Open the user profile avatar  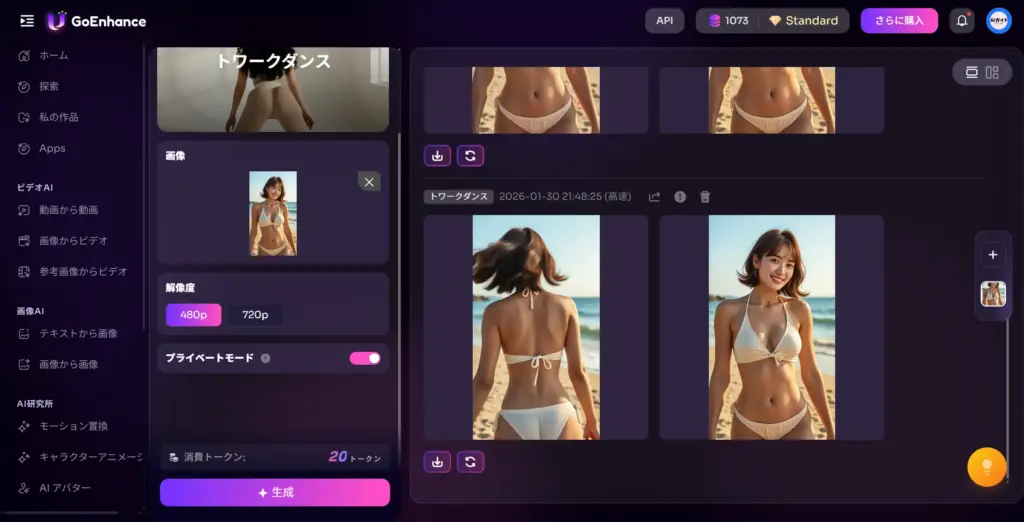[999, 21]
